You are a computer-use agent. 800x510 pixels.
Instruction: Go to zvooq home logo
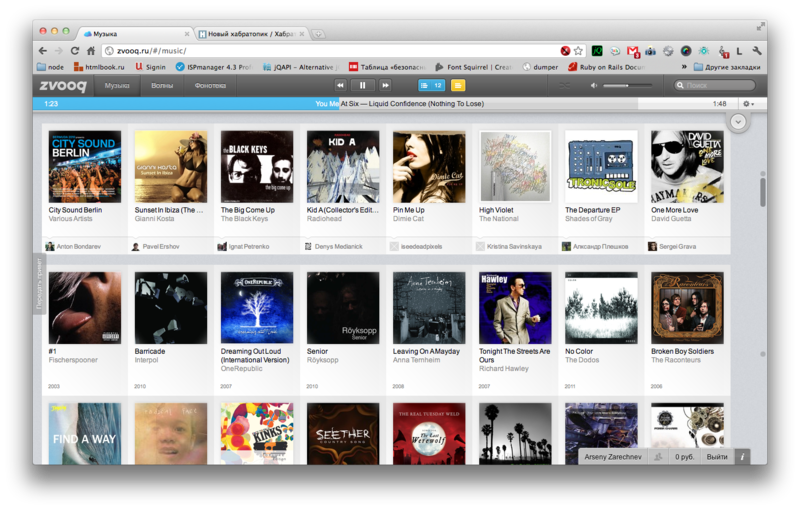(63, 85)
